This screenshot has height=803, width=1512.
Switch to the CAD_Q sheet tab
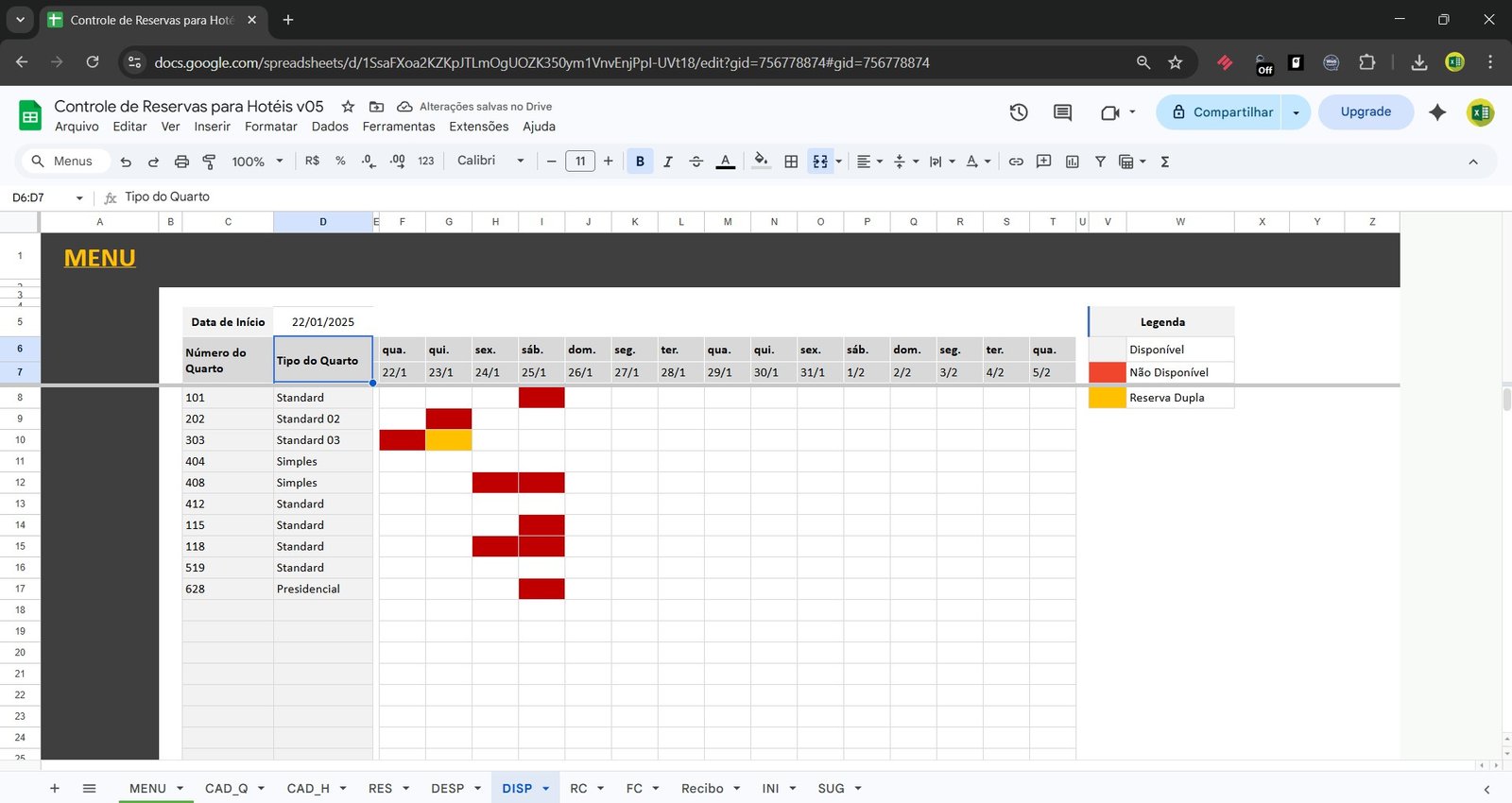pos(227,788)
